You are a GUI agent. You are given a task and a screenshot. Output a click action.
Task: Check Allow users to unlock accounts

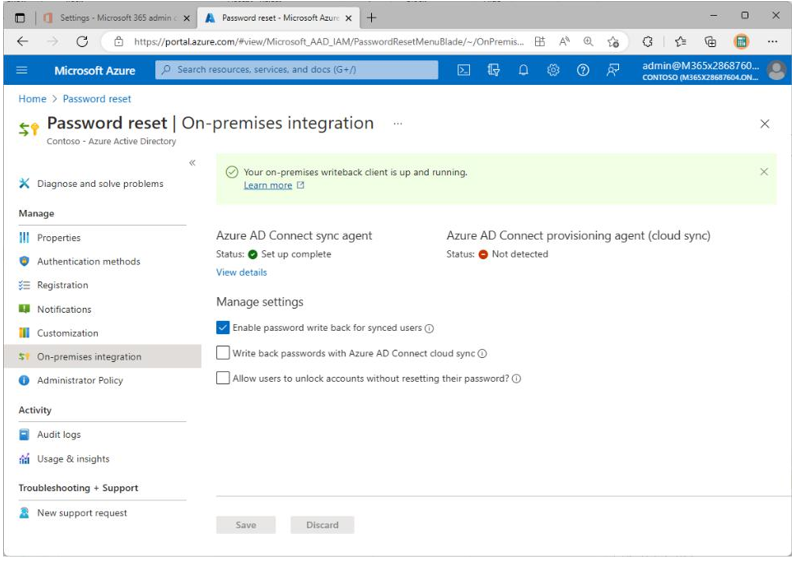tap(223, 378)
